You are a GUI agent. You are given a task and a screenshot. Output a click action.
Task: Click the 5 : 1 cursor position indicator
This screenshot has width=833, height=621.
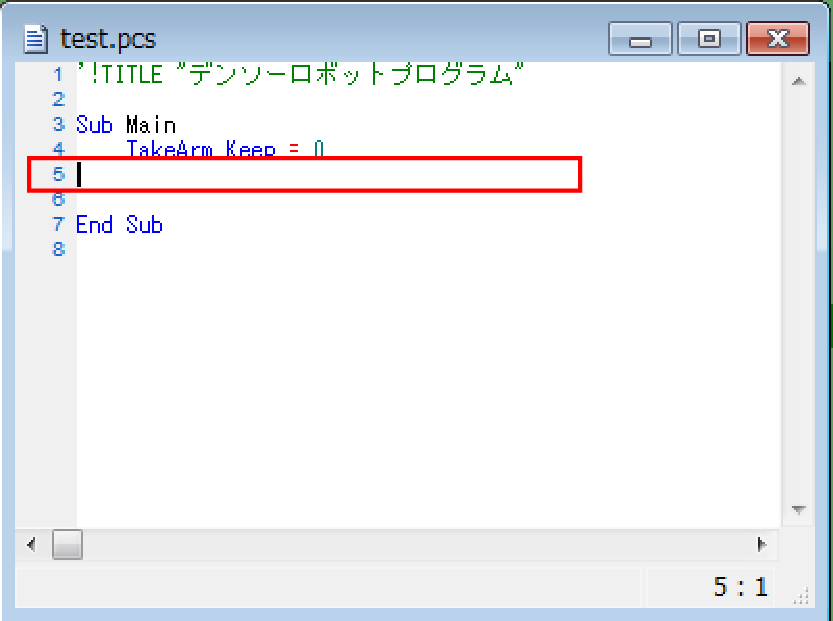[x=740, y=587]
